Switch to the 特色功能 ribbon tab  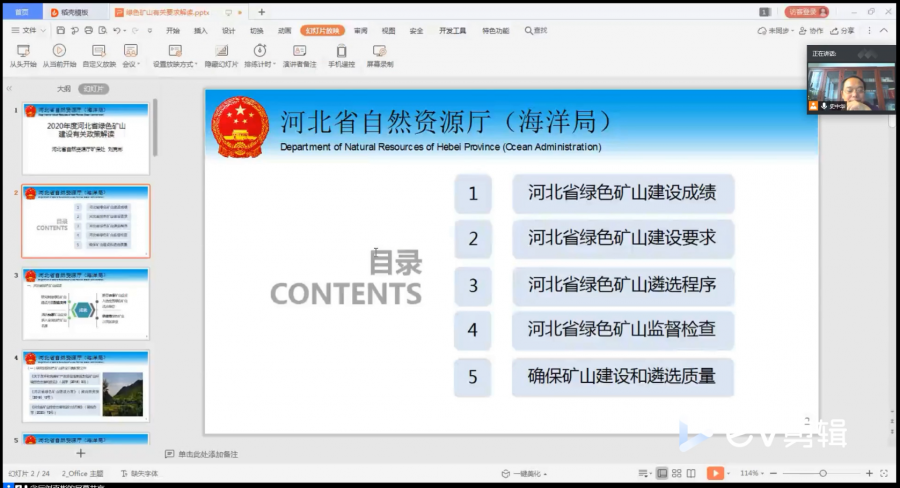pos(495,30)
